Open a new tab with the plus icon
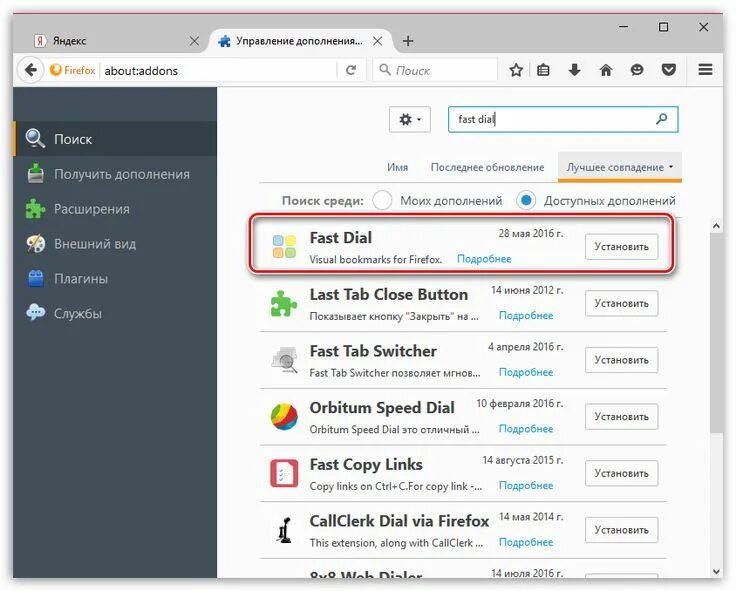 pyautogui.click(x=408, y=41)
